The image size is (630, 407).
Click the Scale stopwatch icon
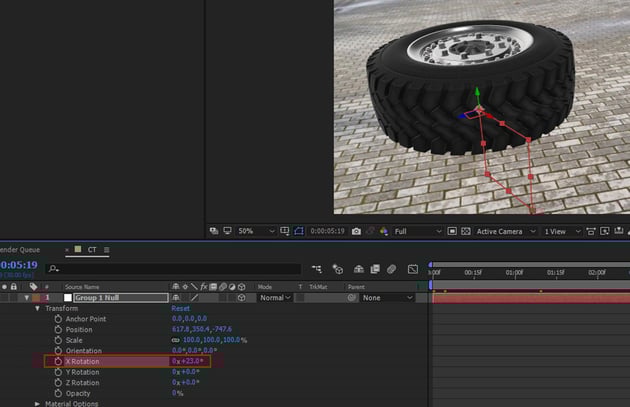point(58,340)
